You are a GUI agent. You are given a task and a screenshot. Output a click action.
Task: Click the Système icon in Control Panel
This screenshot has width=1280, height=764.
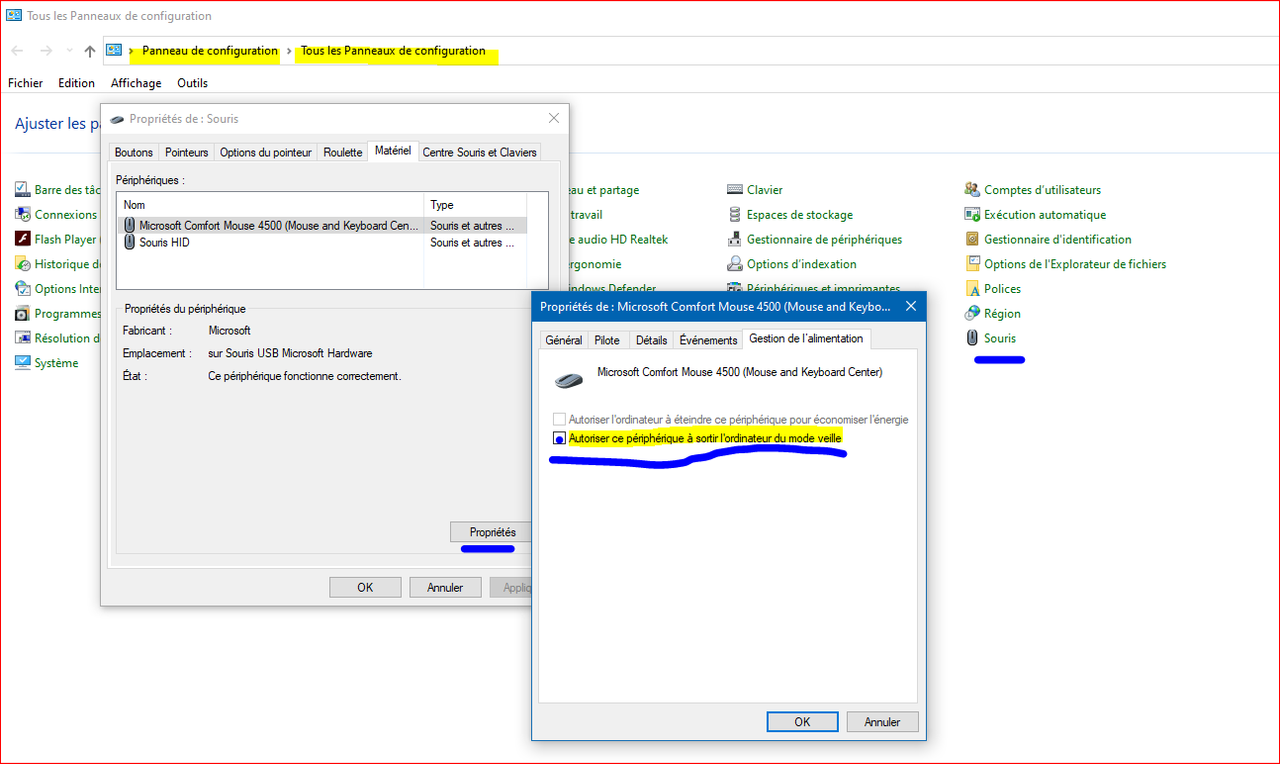point(24,363)
